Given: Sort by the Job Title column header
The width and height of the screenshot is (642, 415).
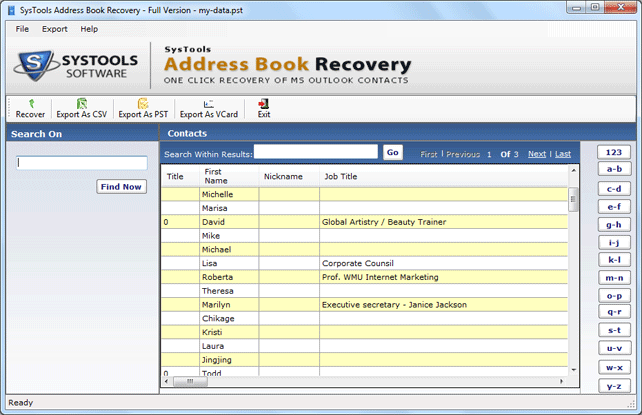Looking at the screenshot, I should click(443, 176).
